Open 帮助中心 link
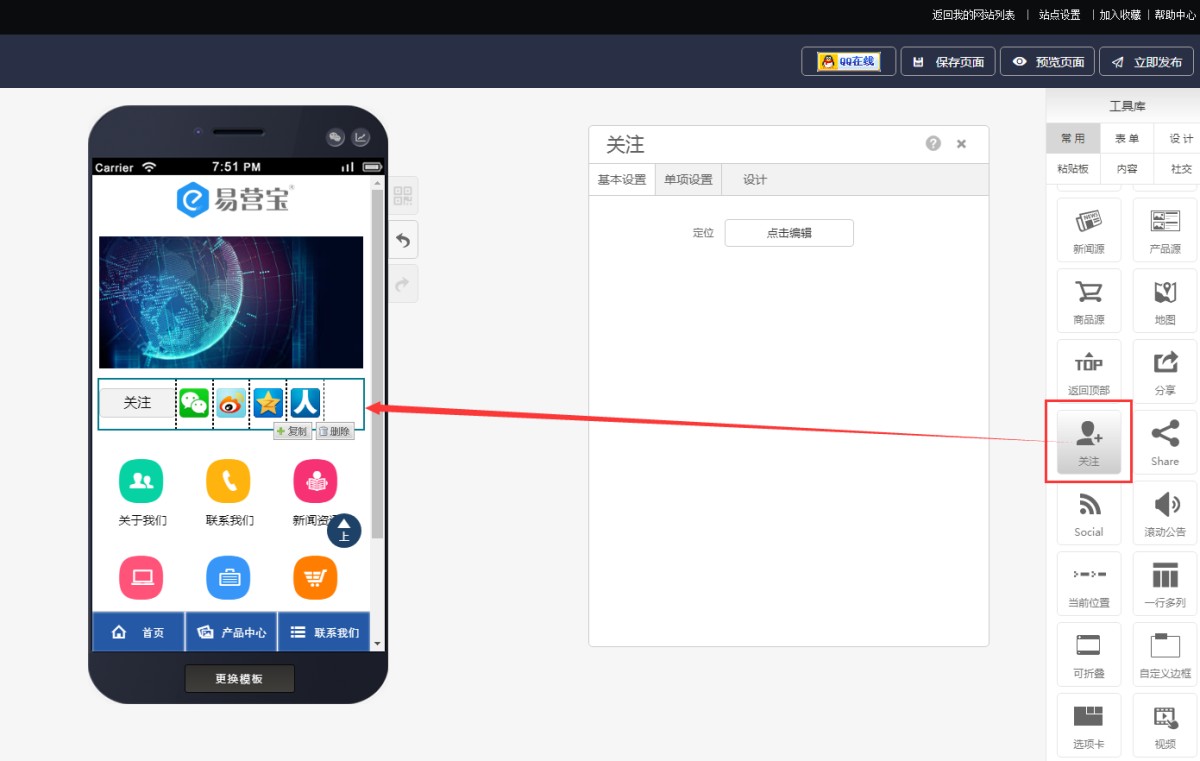This screenshot has height=761, width=1200. coord(1174,15)
